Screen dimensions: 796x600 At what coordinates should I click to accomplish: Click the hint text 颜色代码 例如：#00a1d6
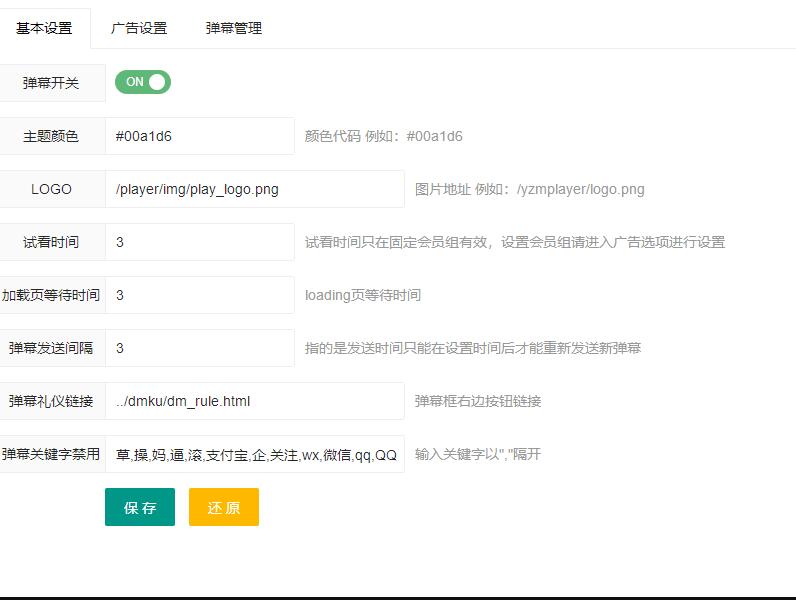pos(383,136)
